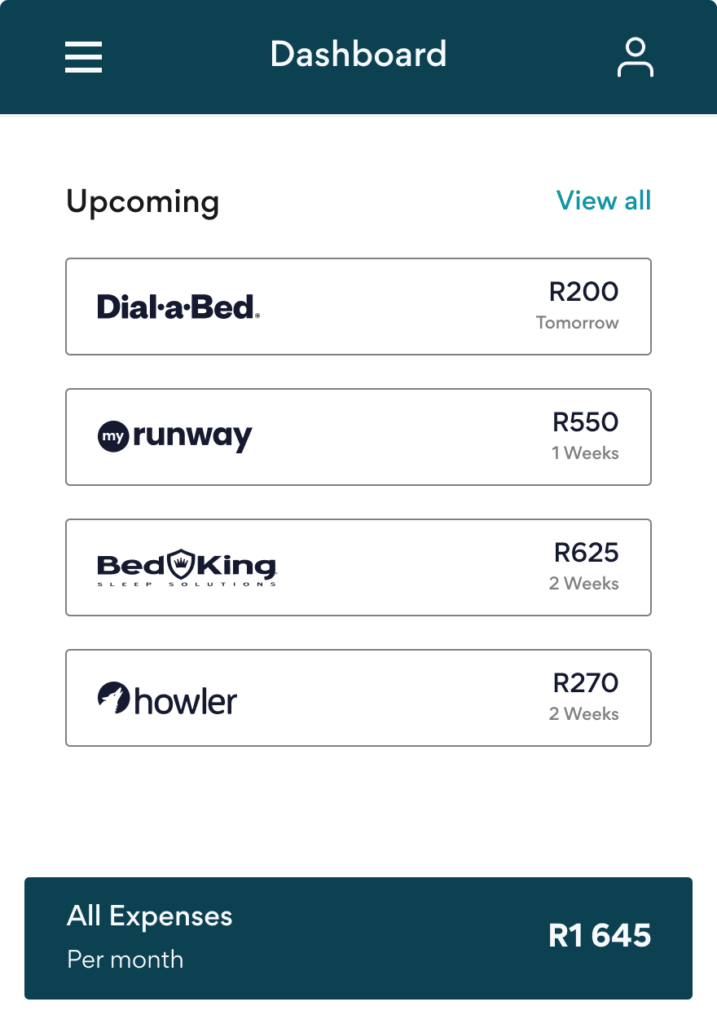Click the Dashboard title
Image resolution: width=717 pixels, height=1024 pixels.
(358, 54)
